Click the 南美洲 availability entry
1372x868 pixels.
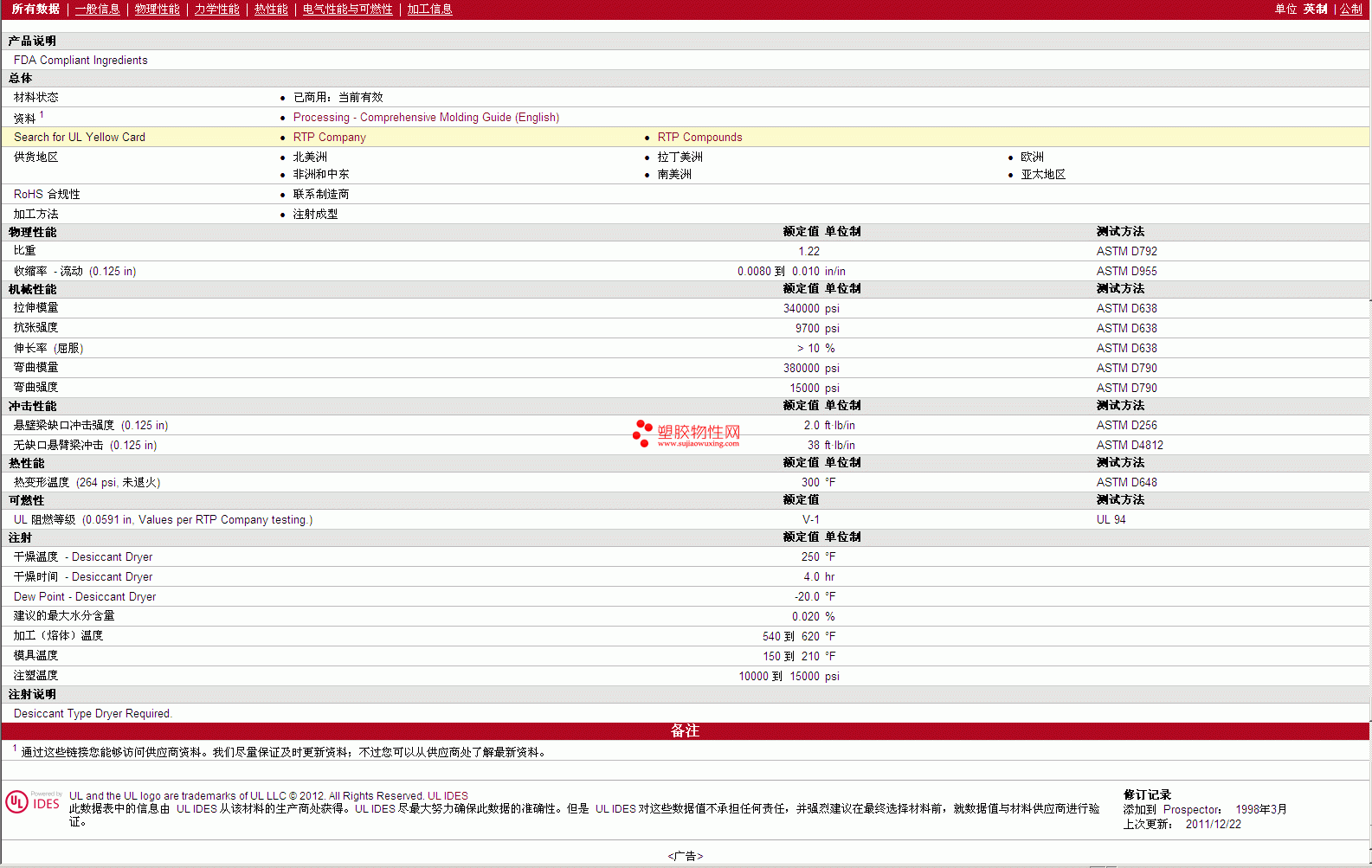[674, 175]
